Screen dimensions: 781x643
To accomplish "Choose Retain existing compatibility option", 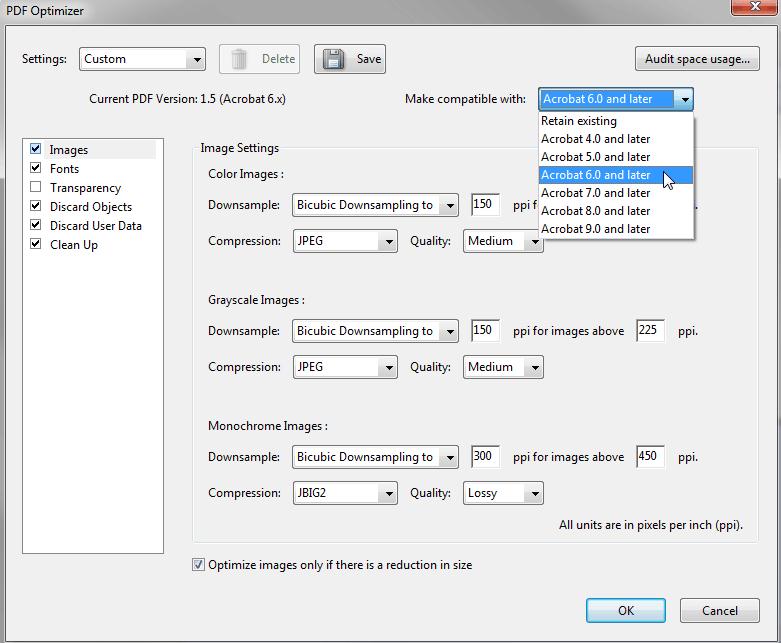I will 616,121.
